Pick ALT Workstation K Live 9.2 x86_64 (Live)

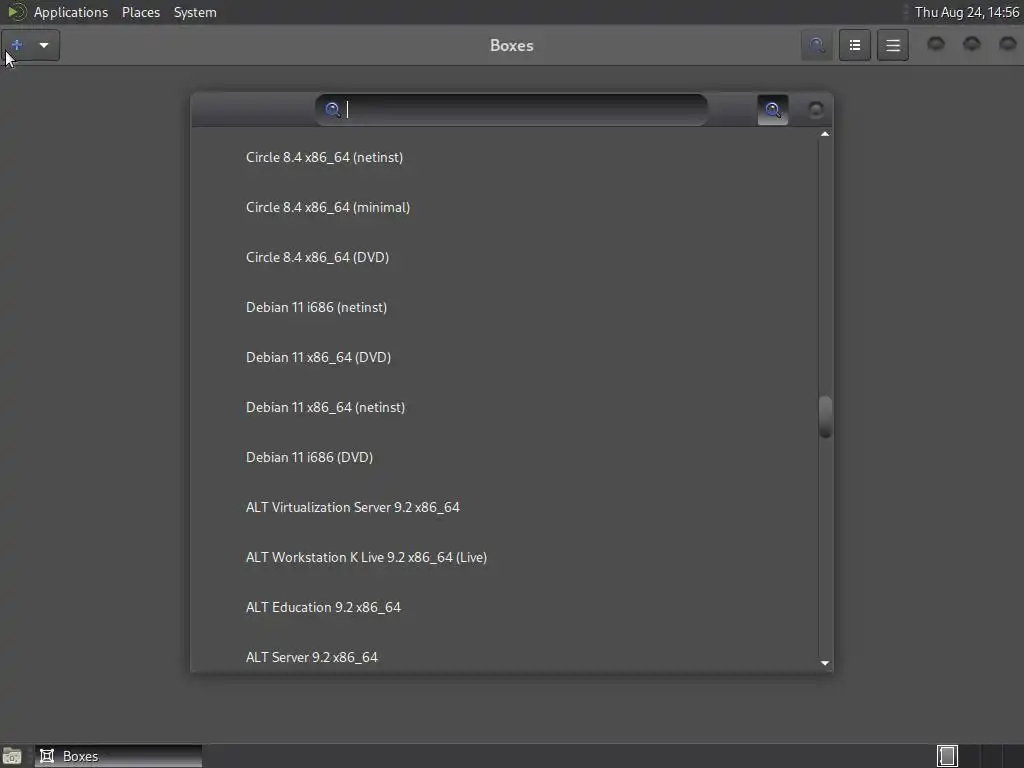coord(504,557)
